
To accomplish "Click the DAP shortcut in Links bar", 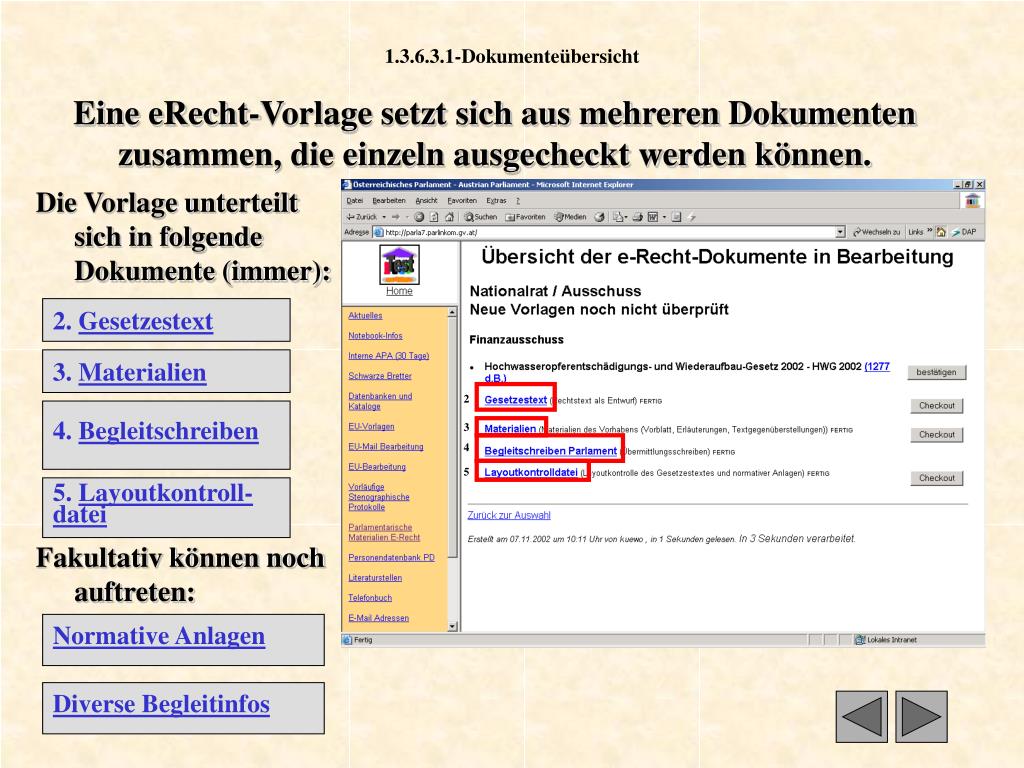I will [x=963, y=232].
